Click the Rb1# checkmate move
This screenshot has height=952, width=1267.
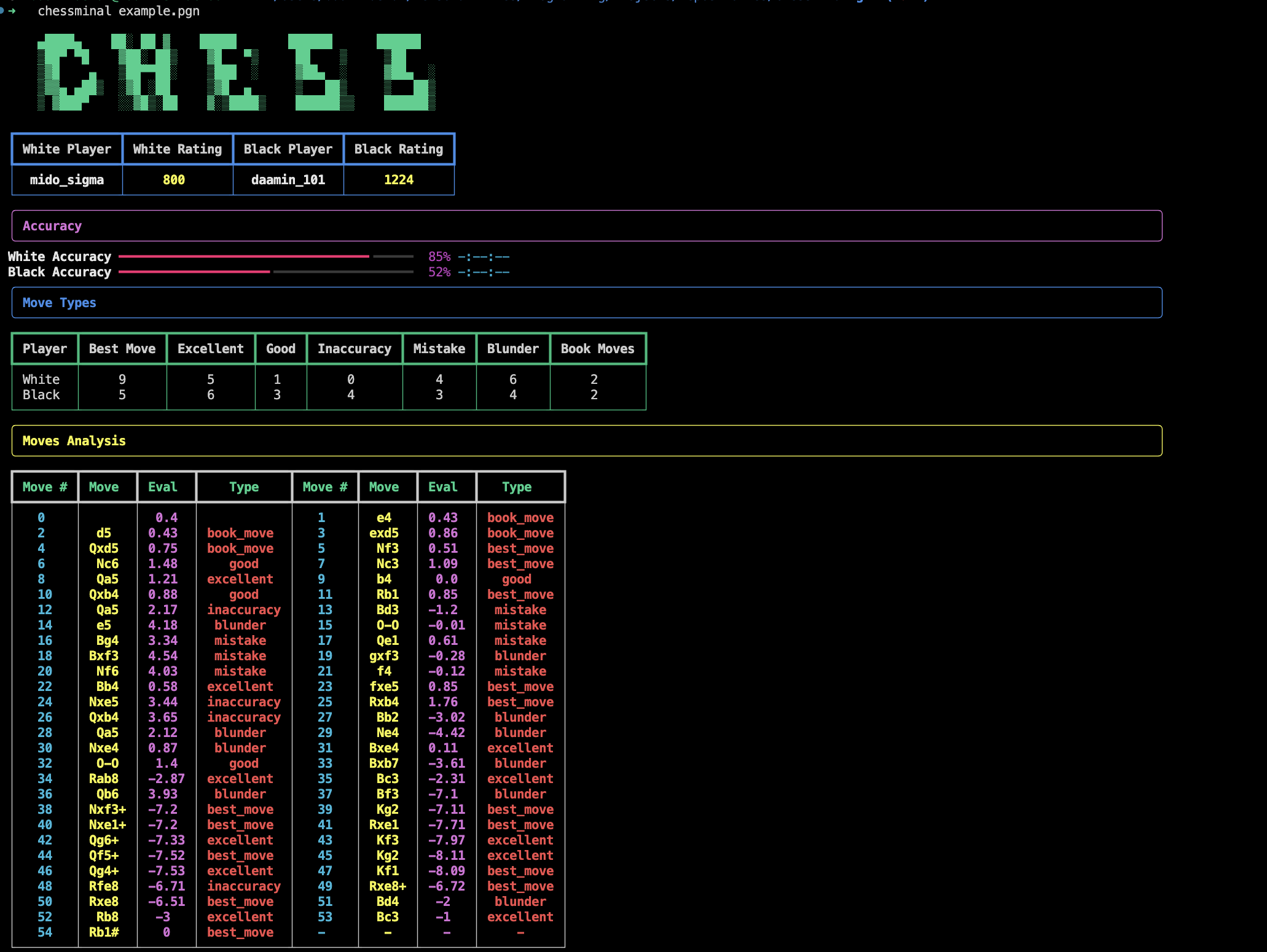tap(104, 932)
